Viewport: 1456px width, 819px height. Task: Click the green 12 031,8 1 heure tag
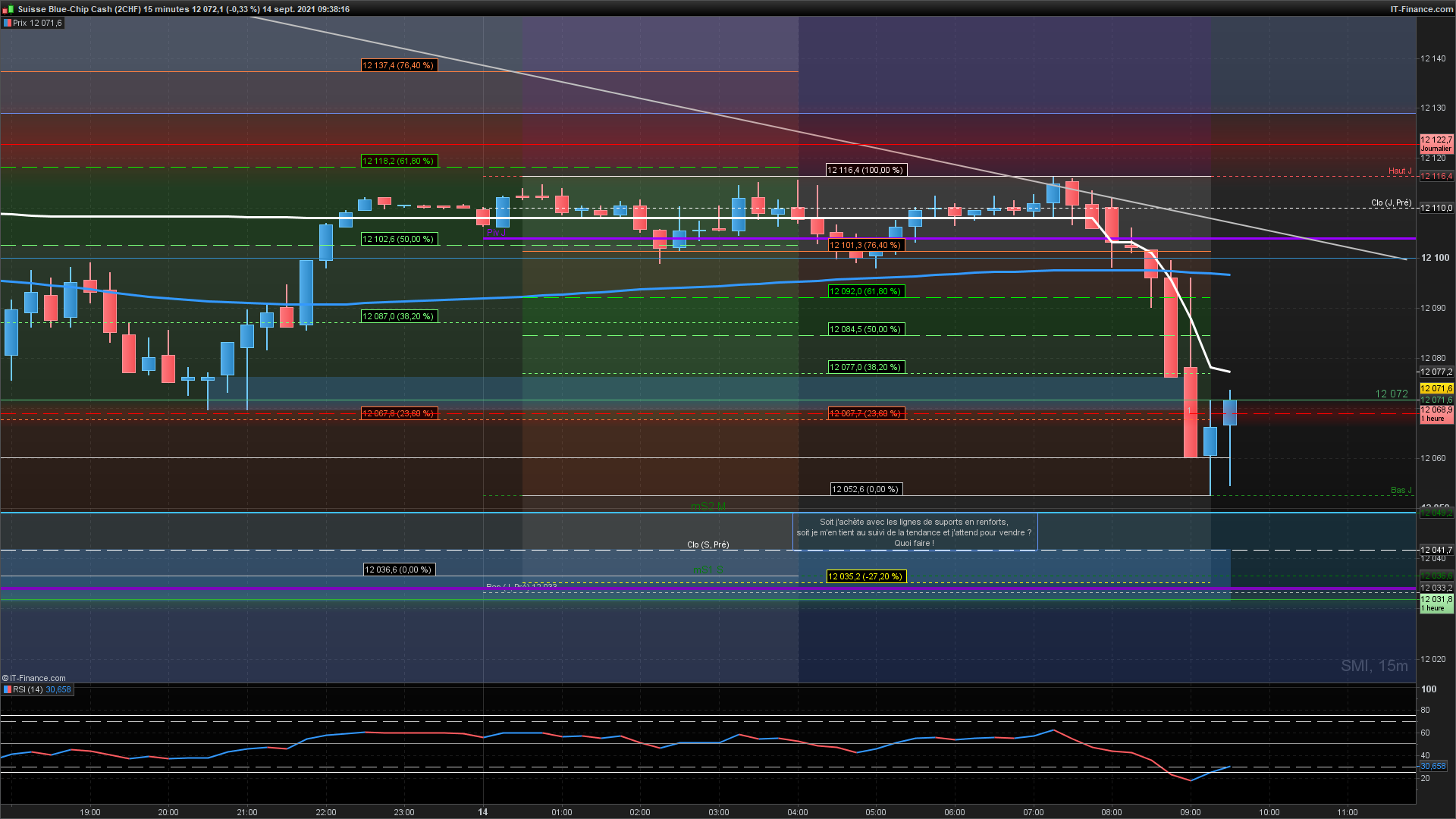pos(1436,603)
